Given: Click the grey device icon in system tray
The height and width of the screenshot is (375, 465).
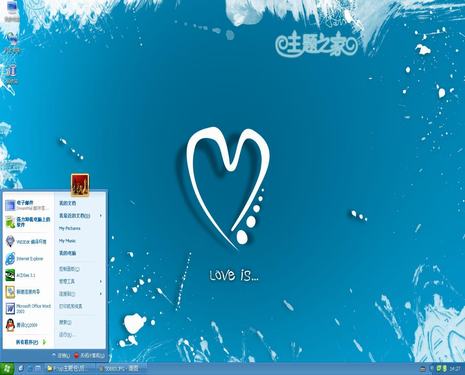Looking at the screenshot, I should tap(422, 369).
